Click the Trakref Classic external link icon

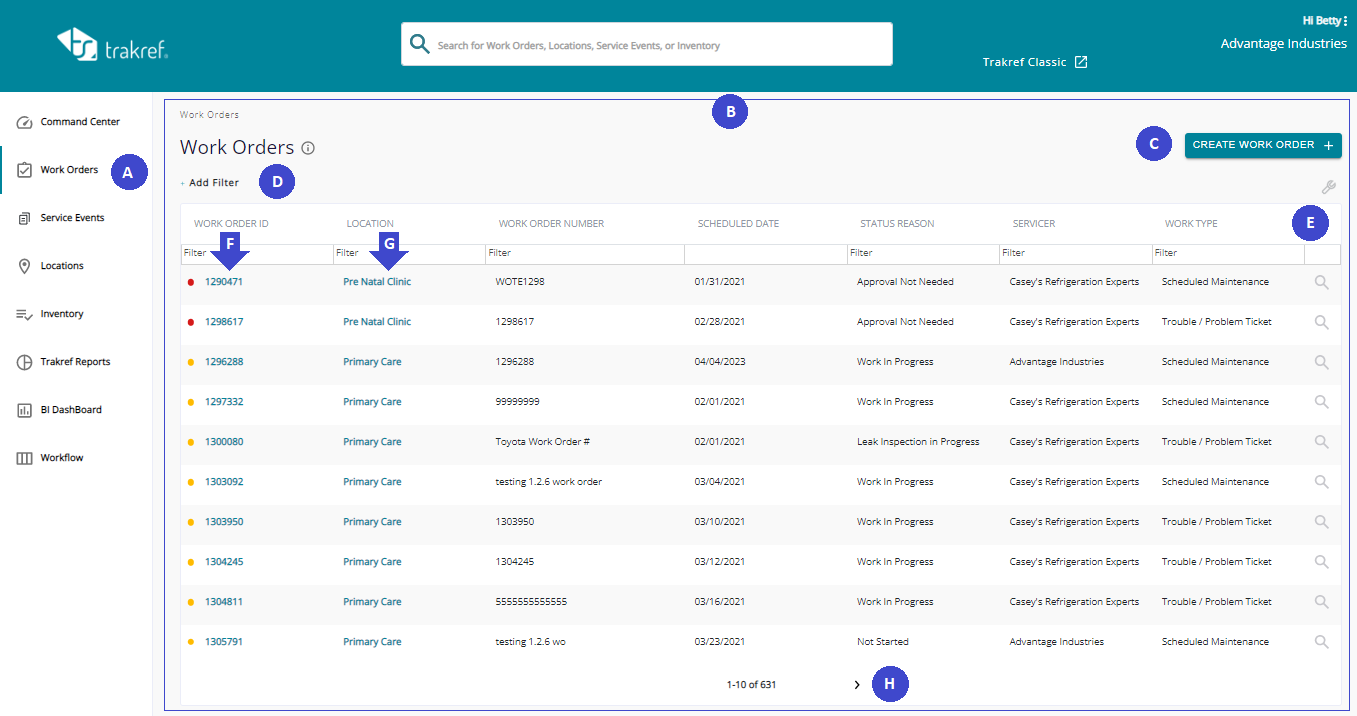pyautogui.click(x=1081, y=62)
